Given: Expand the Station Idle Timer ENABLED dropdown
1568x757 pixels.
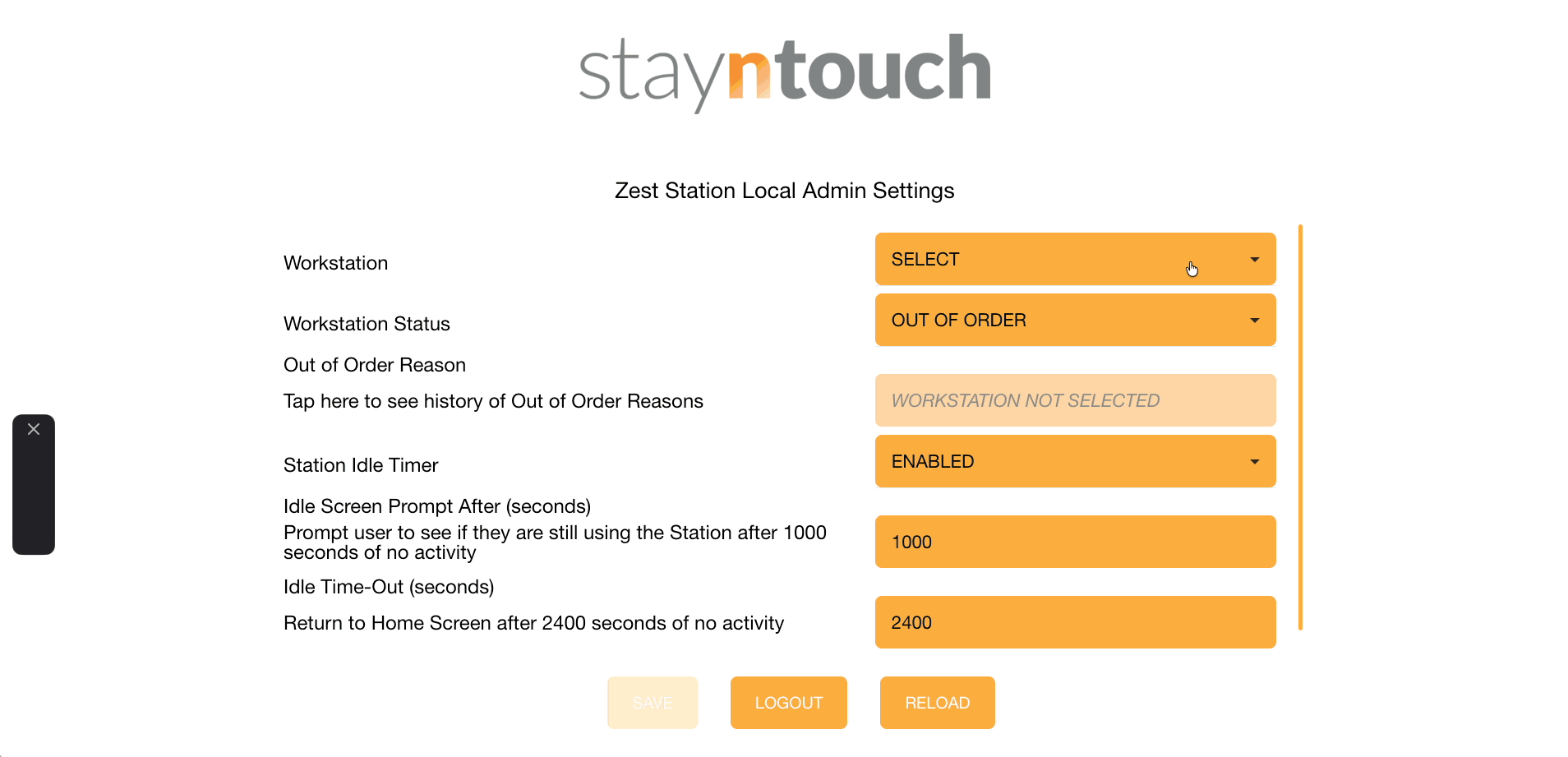Looking at the screenshot, I should click(x=1075, y=461).
